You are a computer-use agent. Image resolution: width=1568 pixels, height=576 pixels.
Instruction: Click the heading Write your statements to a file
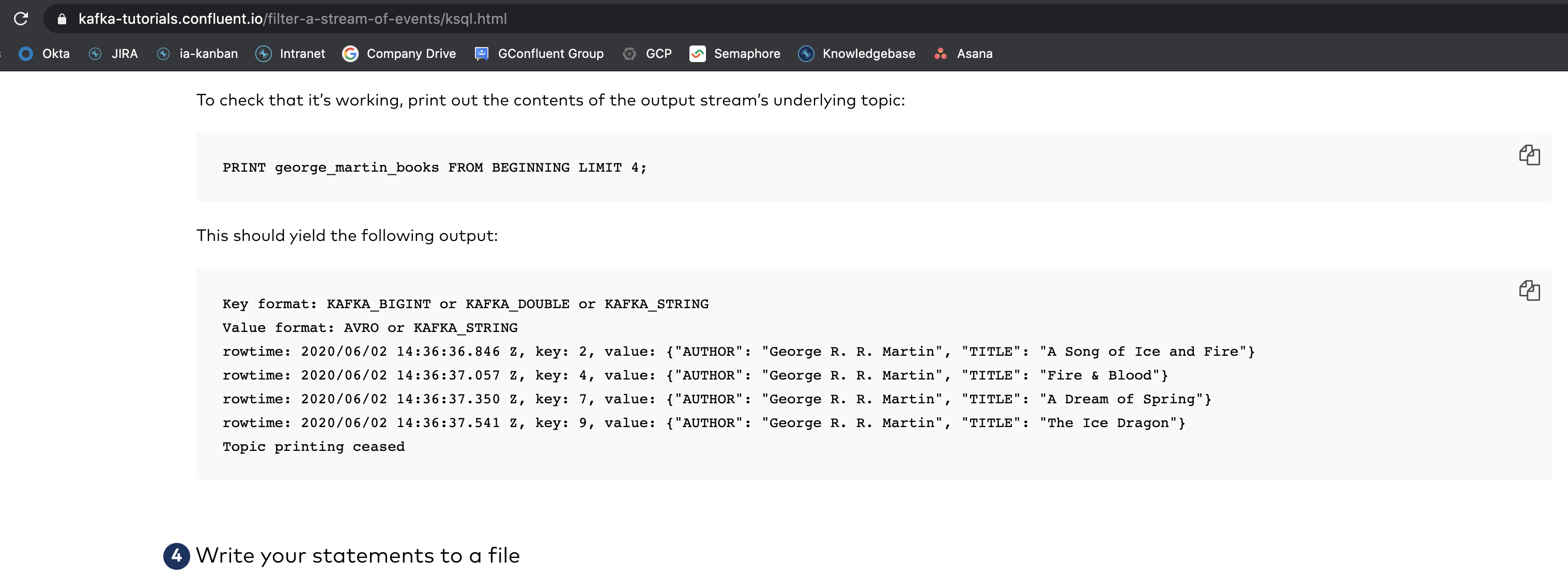(359, 555)
